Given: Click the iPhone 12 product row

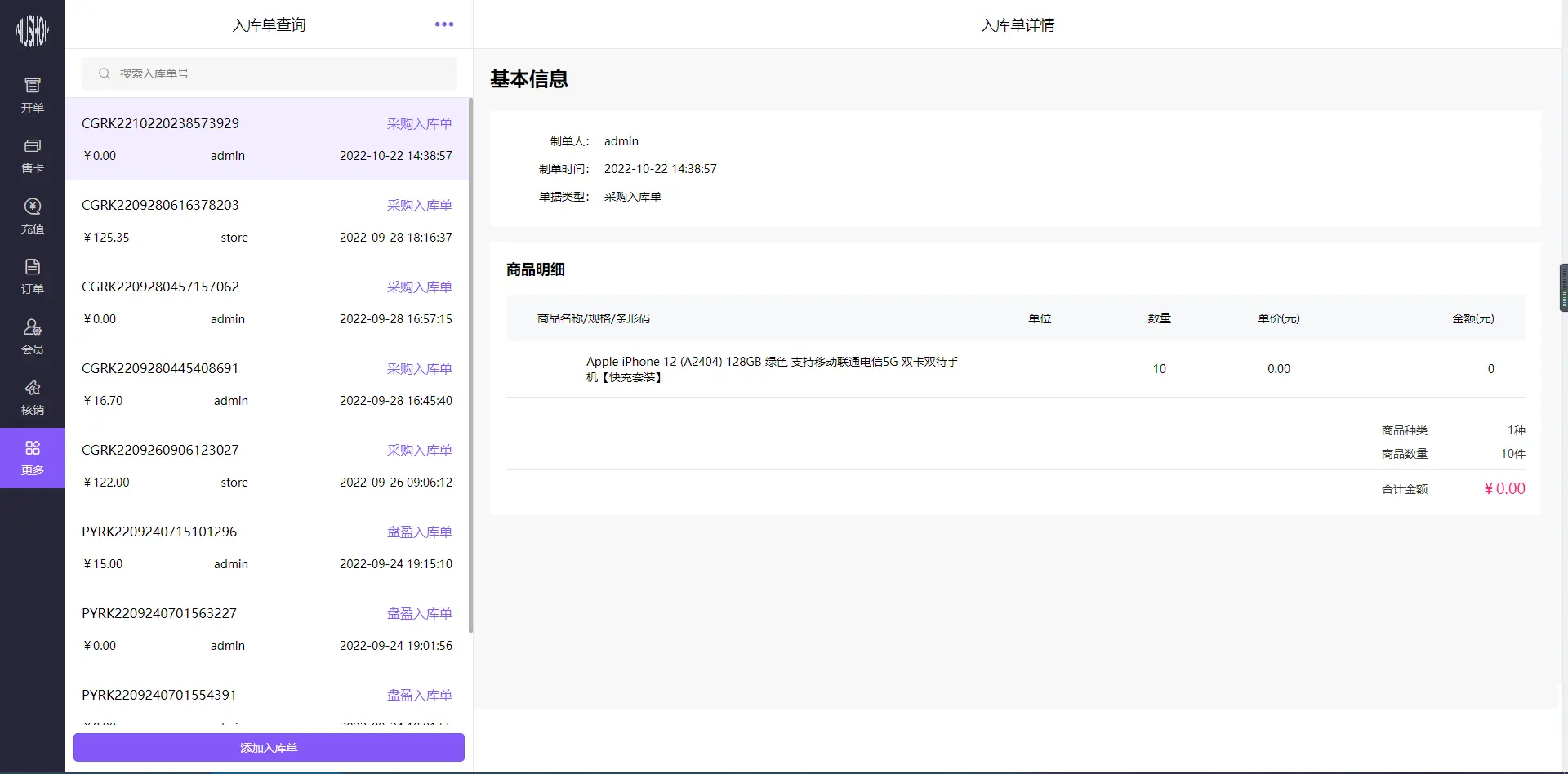Looking at the screenshot, I should click(x=772, y=369).
